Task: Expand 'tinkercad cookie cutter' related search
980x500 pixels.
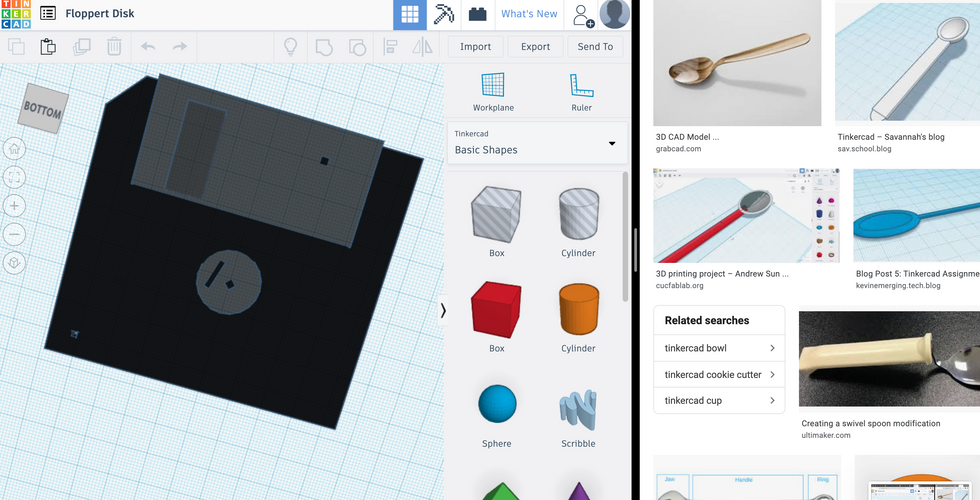Action: coord(719,374)
